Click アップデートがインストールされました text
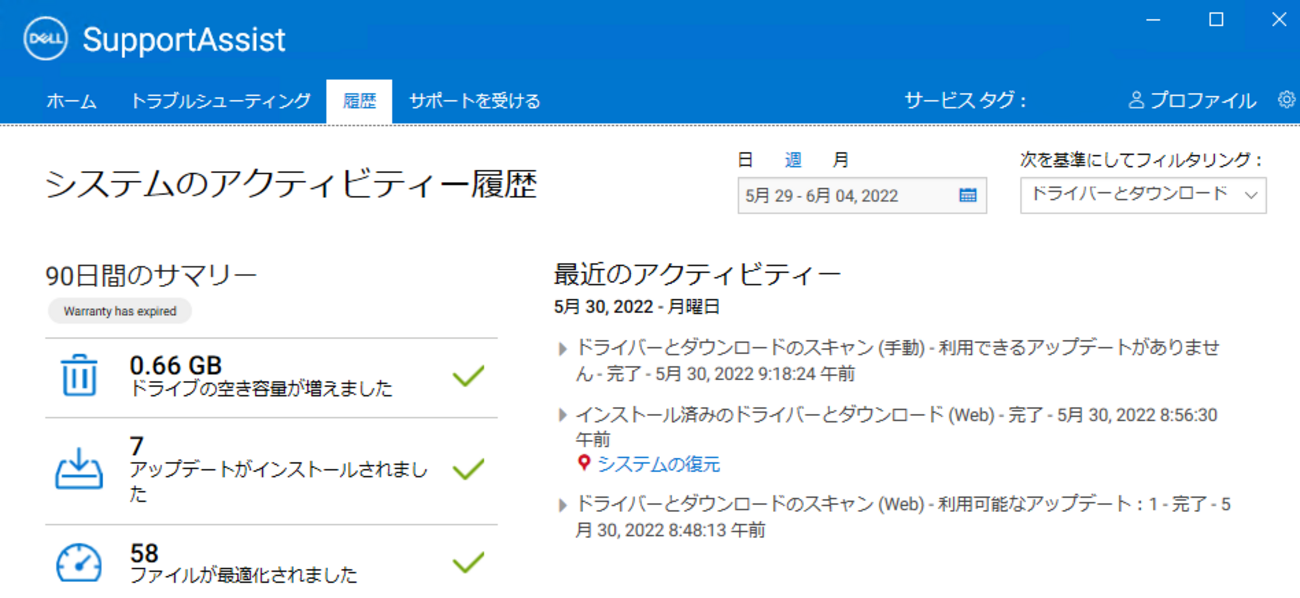The image size is (1300, 598). [279, 482]
